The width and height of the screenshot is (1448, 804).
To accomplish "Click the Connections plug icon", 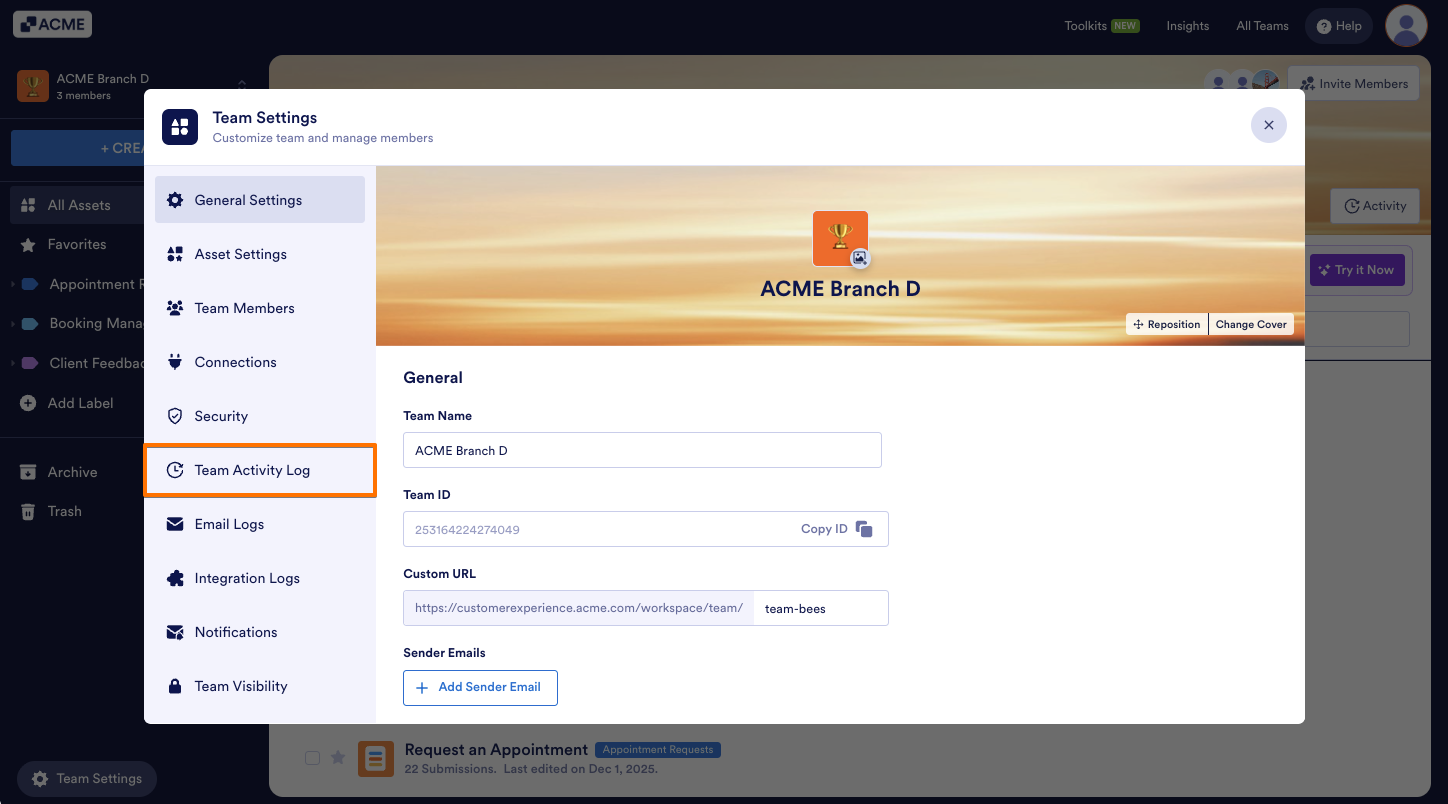I will 175,362.
